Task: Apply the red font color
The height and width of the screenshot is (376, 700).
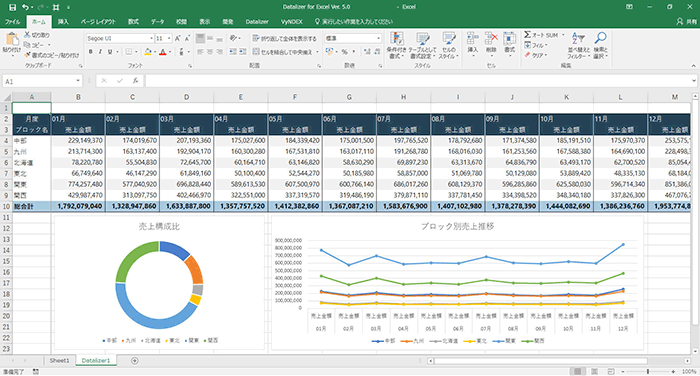Action: pyautogui.click(x=163, y=52)
